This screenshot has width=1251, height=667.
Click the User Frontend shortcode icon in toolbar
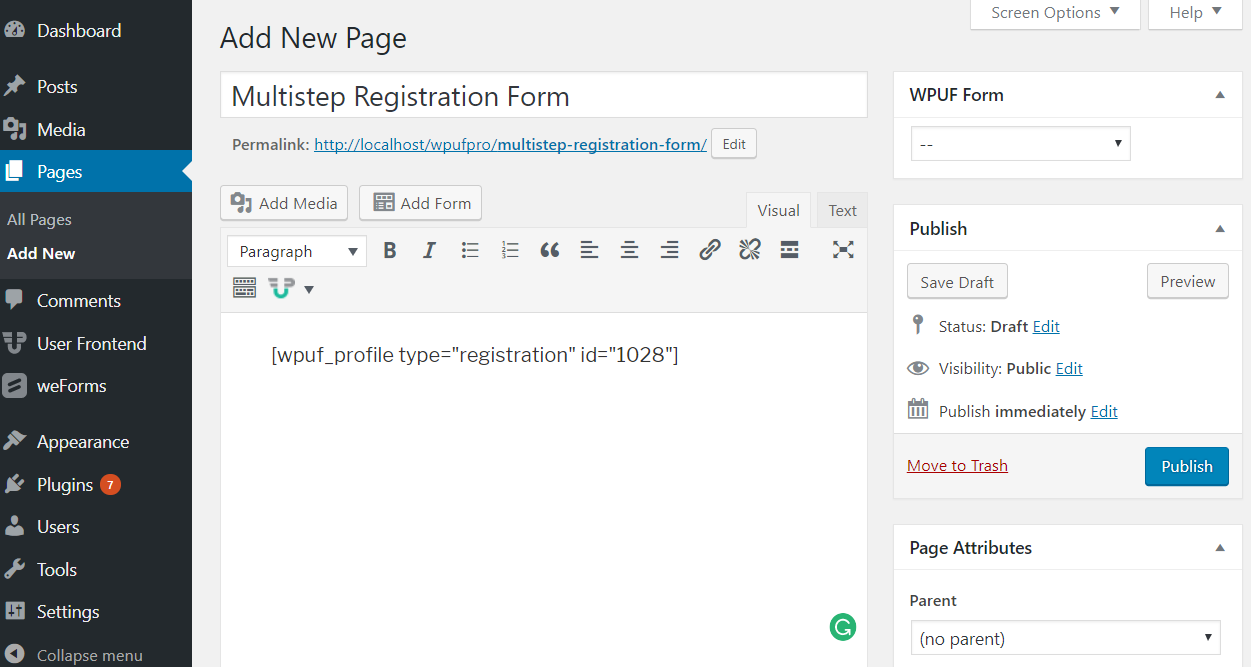(281, 289)
